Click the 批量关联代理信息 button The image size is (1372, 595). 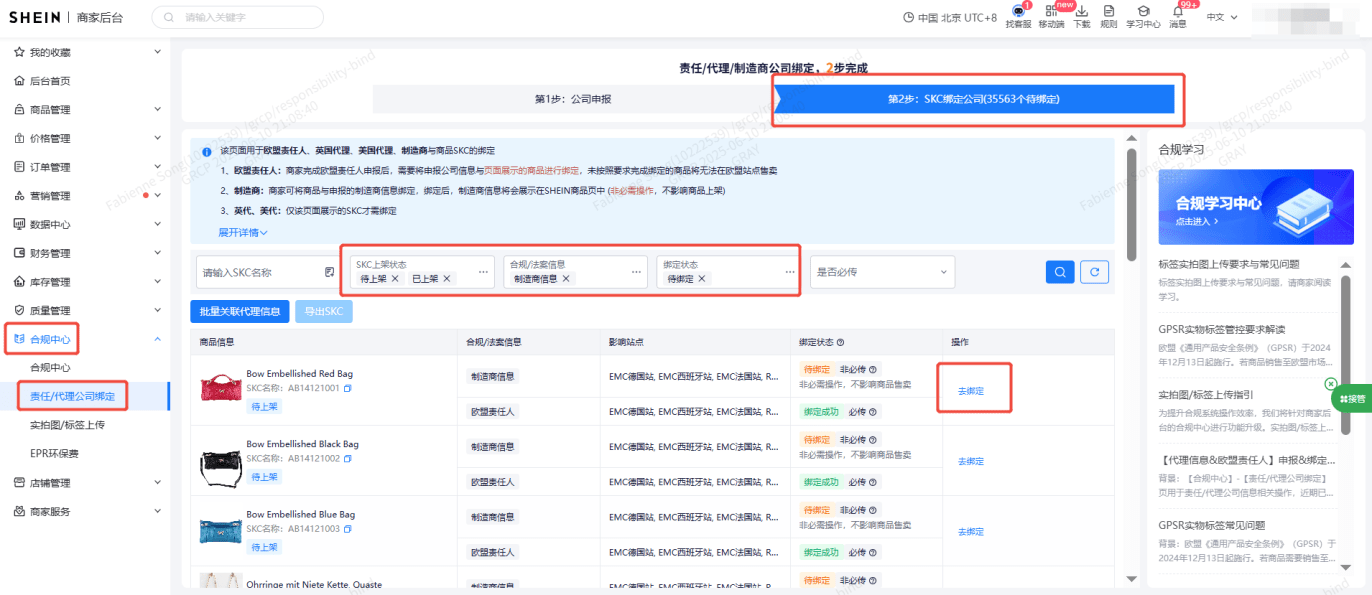click(x=239, y=311)
